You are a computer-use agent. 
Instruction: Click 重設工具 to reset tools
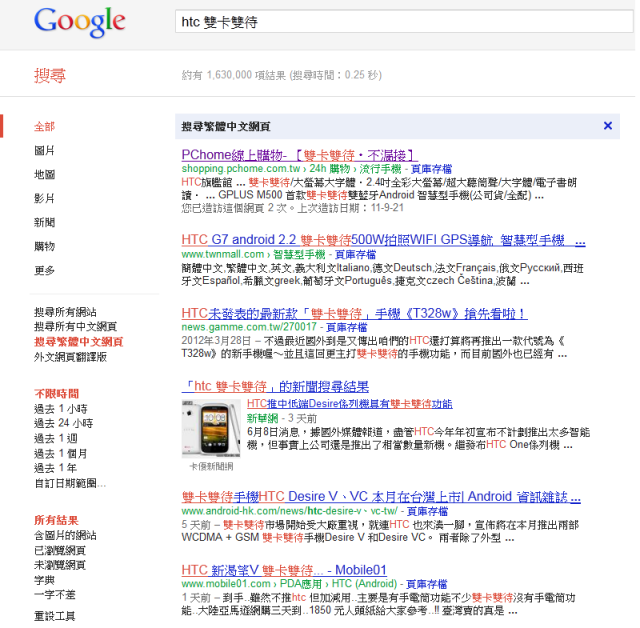[x=55, y=616]
